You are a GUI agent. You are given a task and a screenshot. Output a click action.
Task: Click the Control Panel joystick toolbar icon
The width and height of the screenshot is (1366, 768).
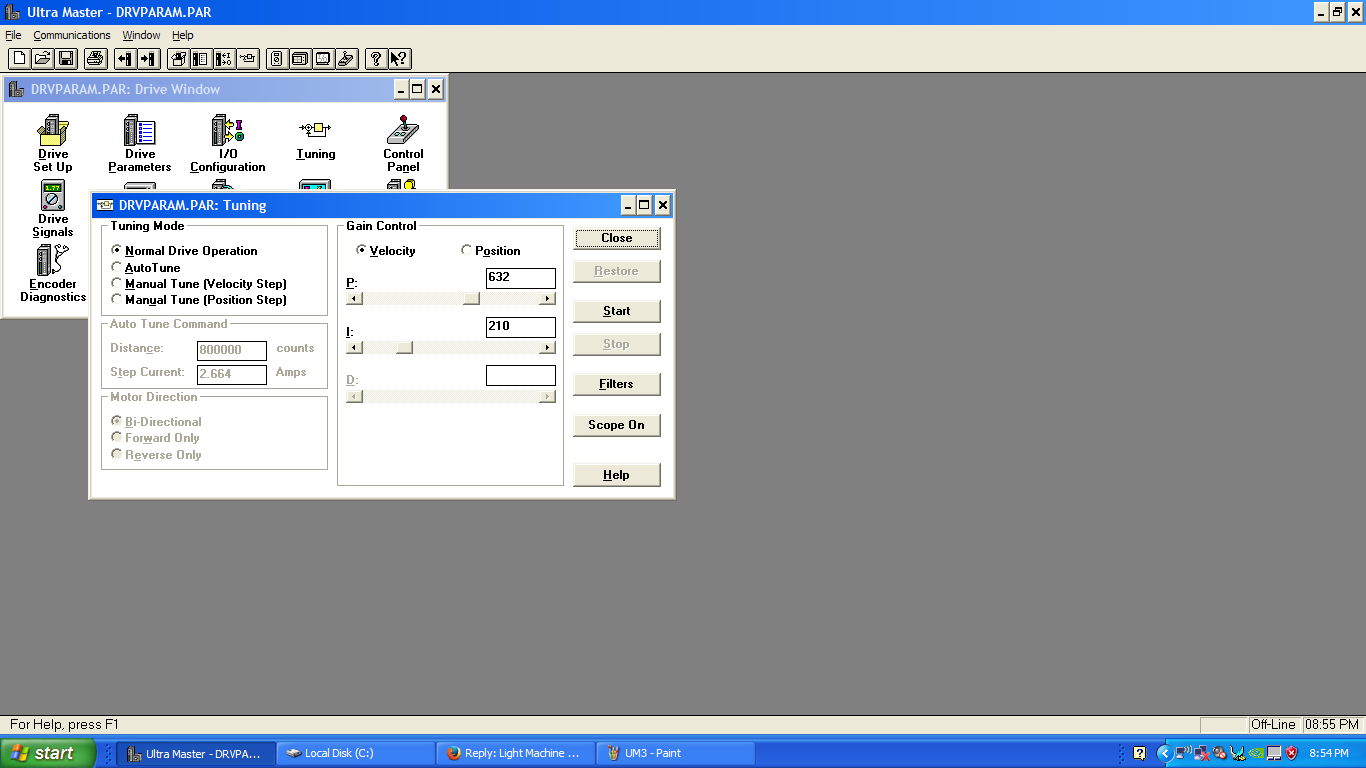tap(346, 59)
